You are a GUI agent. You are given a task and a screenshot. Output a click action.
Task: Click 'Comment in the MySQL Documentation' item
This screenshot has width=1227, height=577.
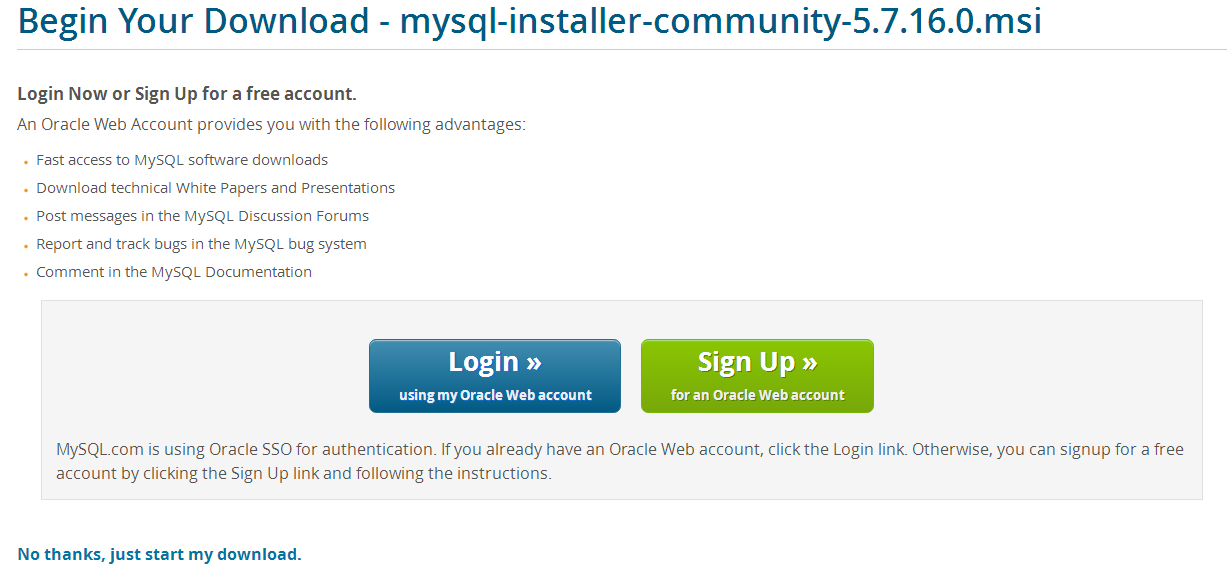174,271
